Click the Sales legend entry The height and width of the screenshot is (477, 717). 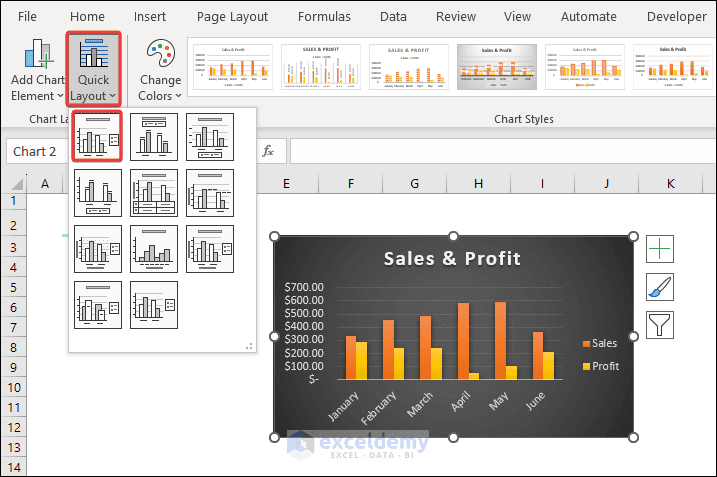pos(600,343)
